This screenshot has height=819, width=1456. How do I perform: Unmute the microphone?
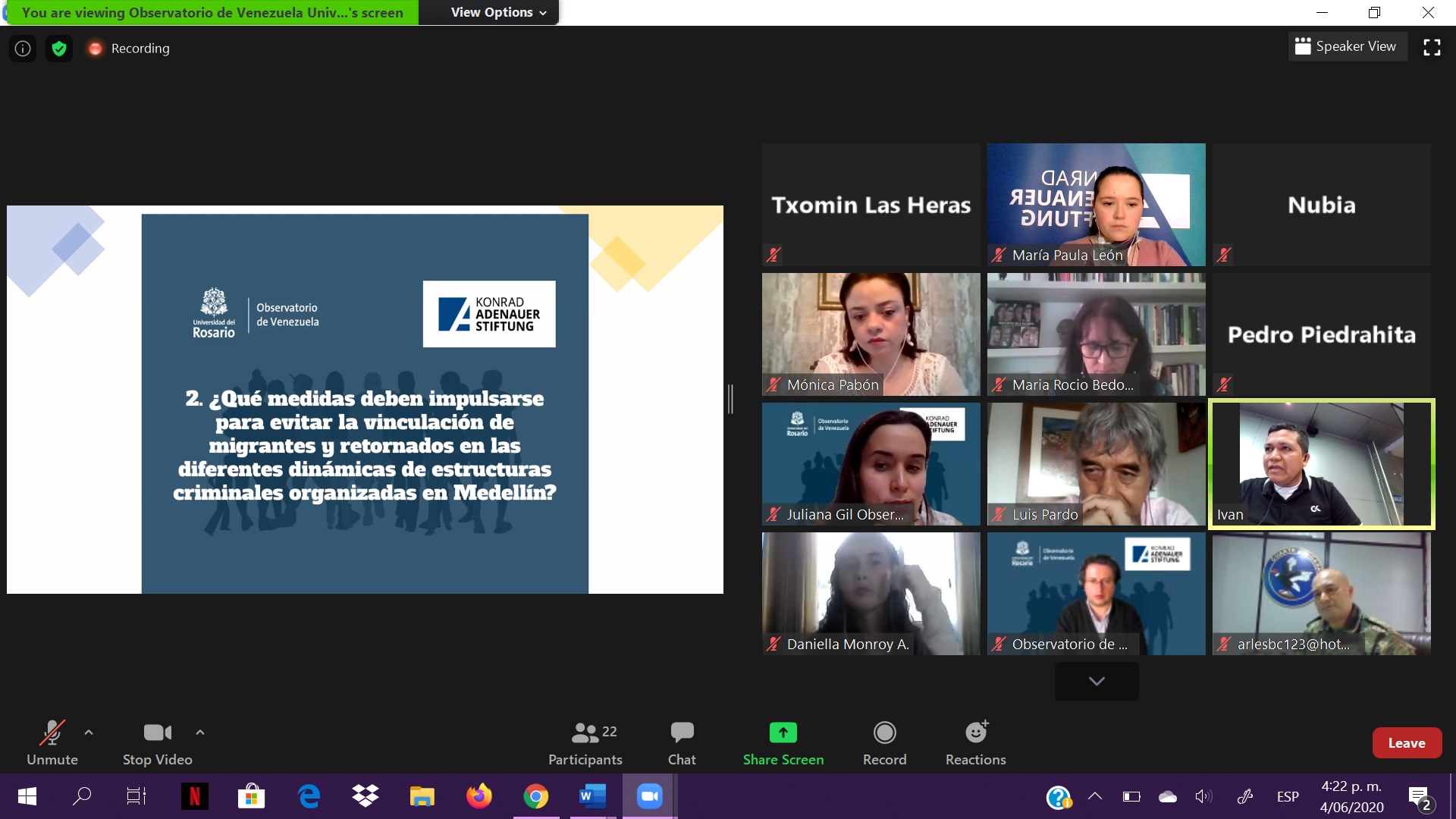pos(52,743)
